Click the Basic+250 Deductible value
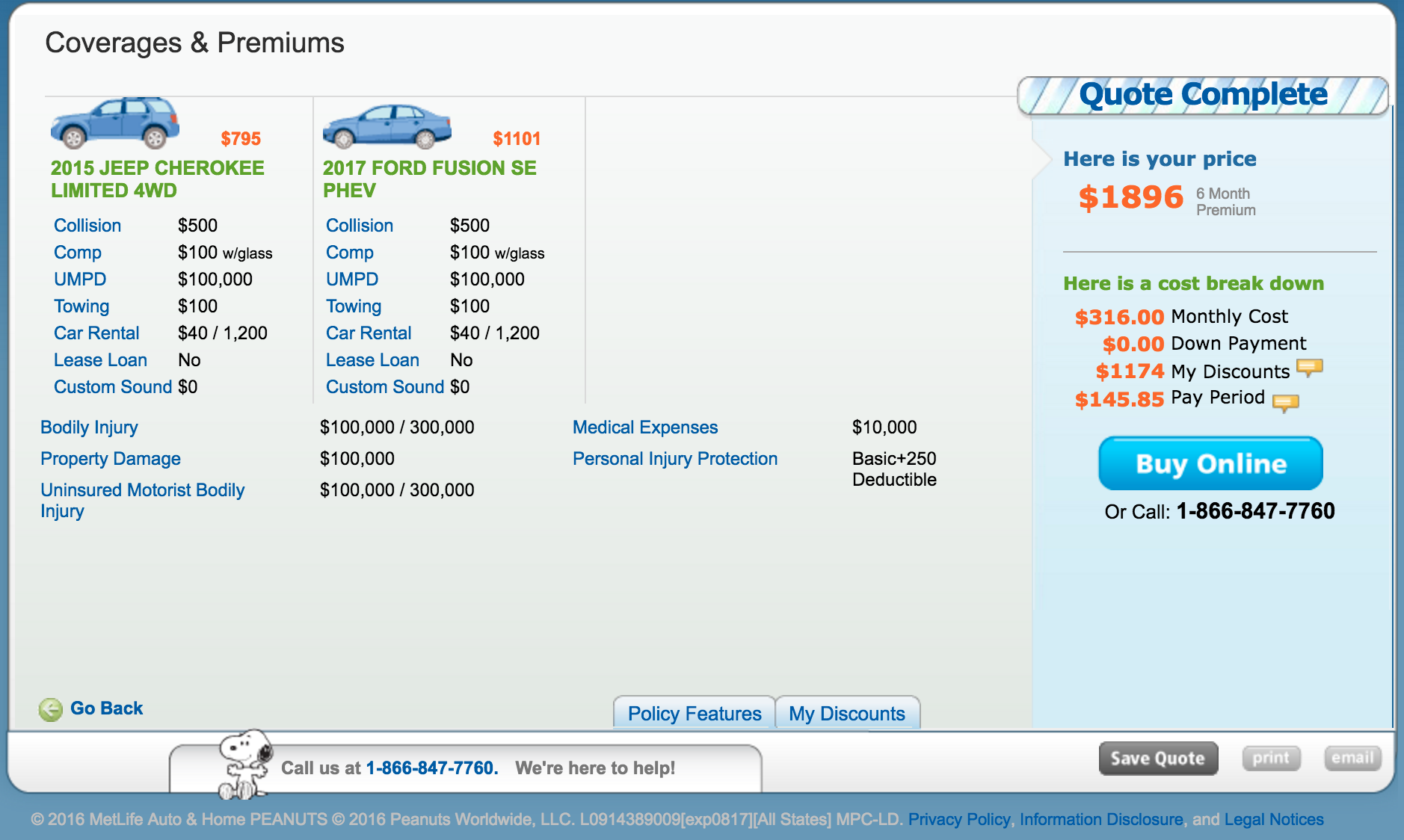 click(x=894, y=469)
